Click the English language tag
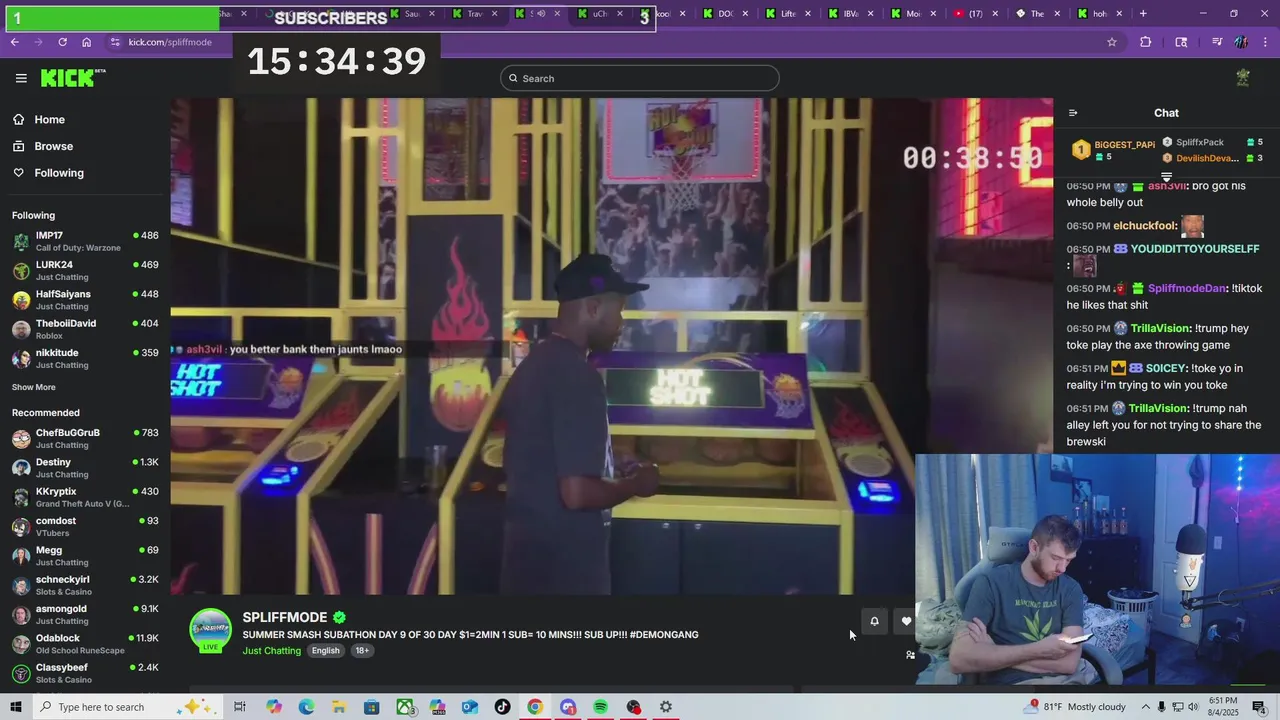The width and height of the screenshot is (1280, 720). pyautogui.click(x=325, y=651)
